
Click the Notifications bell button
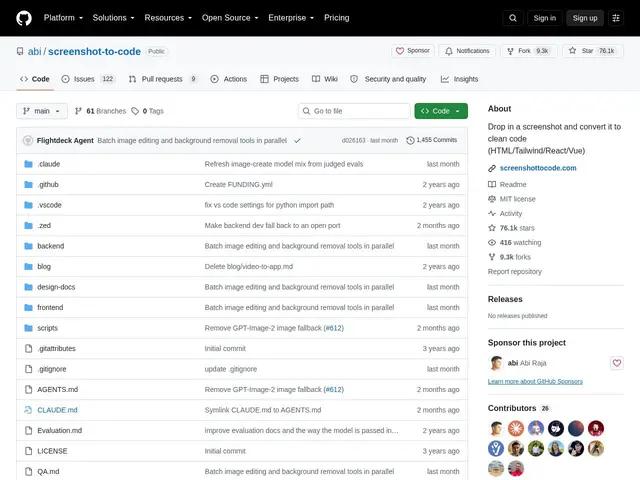point(467,51)
